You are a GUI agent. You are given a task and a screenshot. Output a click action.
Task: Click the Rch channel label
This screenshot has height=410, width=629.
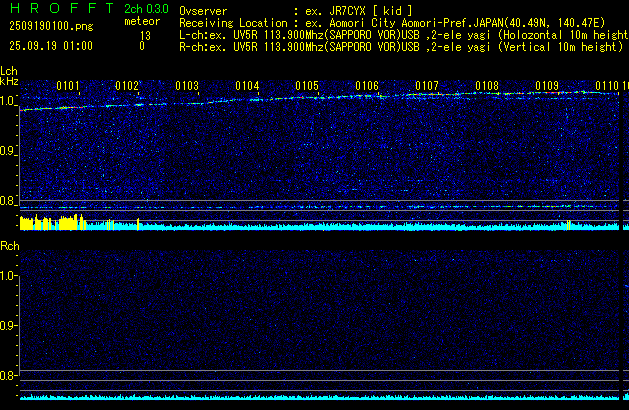coord(9,245)
